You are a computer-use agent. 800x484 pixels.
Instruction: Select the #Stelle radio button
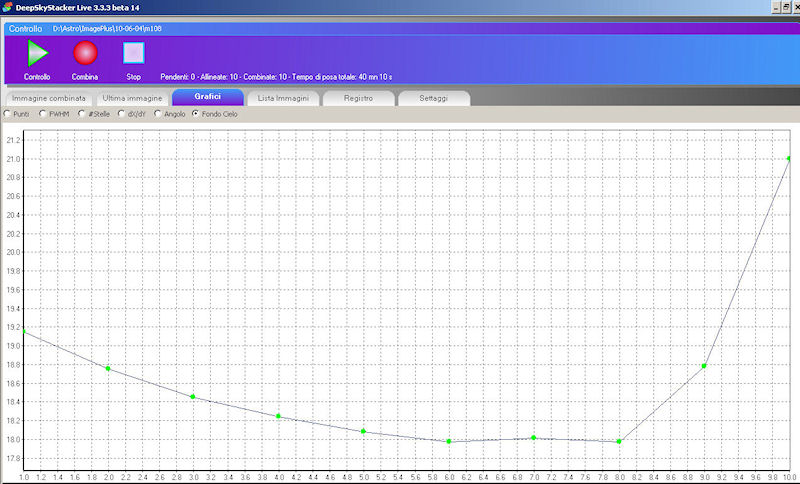(x=82, y=114)
